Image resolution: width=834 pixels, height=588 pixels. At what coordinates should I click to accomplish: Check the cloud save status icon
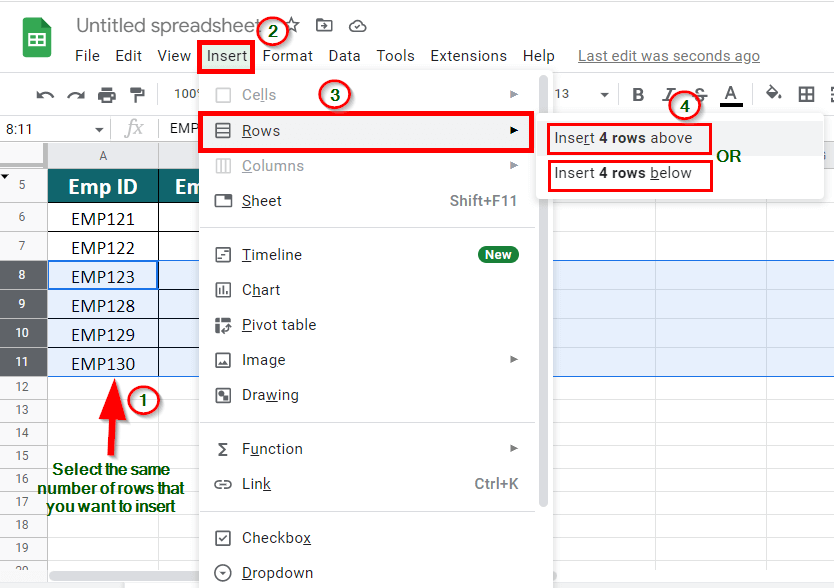pyautogui.click(x=357, y=26)
